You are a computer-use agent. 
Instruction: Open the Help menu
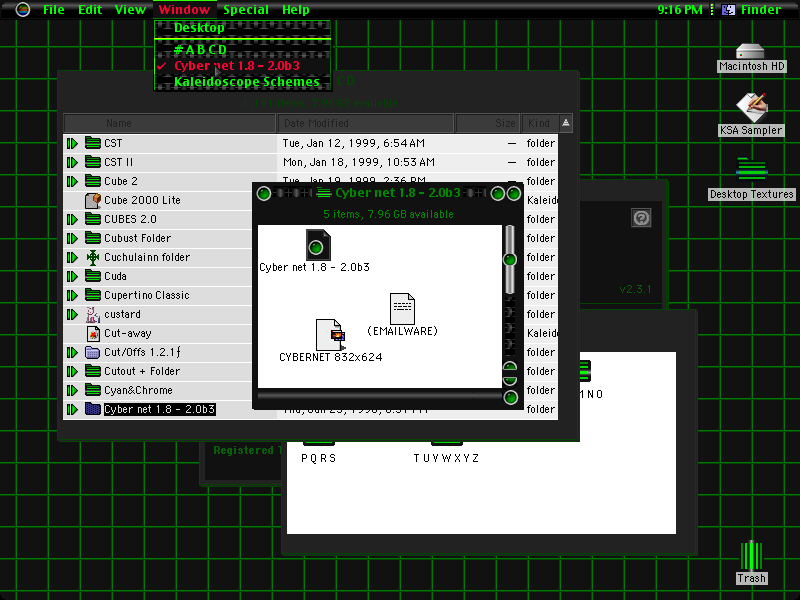click(295, 9)
